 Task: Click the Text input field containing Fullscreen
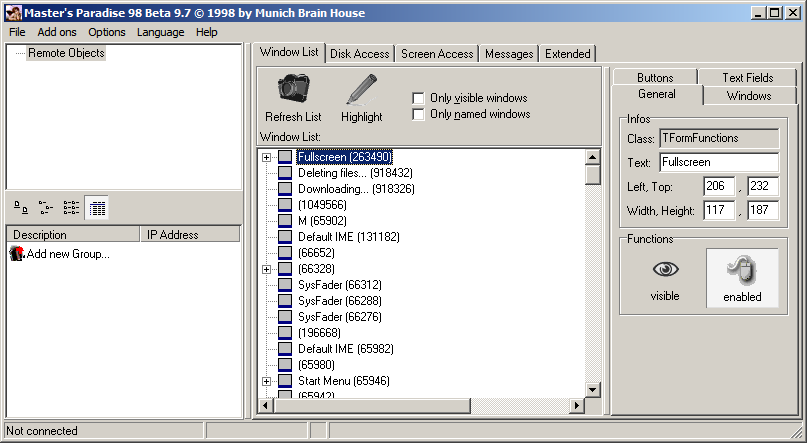[717, 162]
